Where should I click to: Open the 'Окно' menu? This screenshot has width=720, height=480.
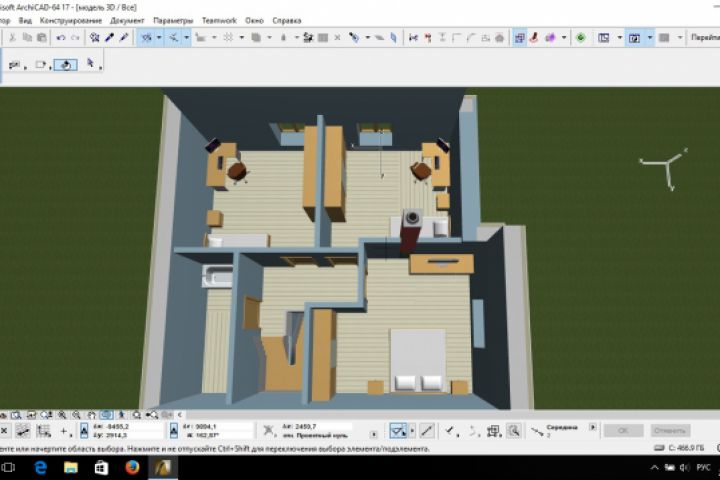[254, 21]
